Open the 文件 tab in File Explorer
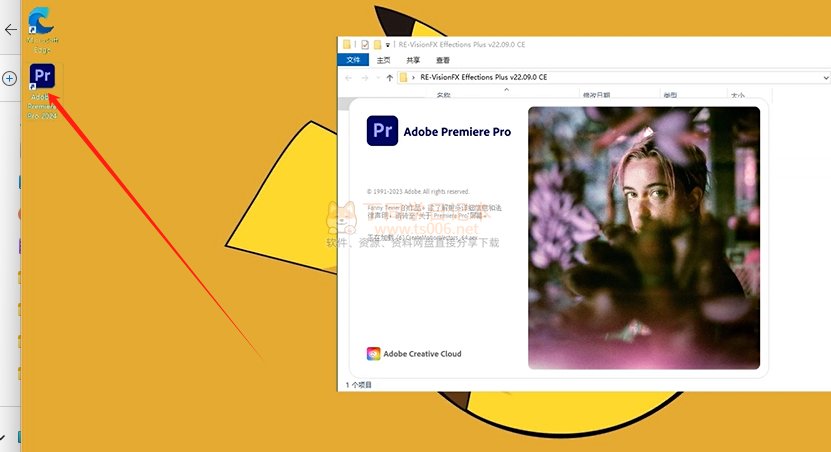The height and width of the screenshot is (452, 831). [353, 60]
